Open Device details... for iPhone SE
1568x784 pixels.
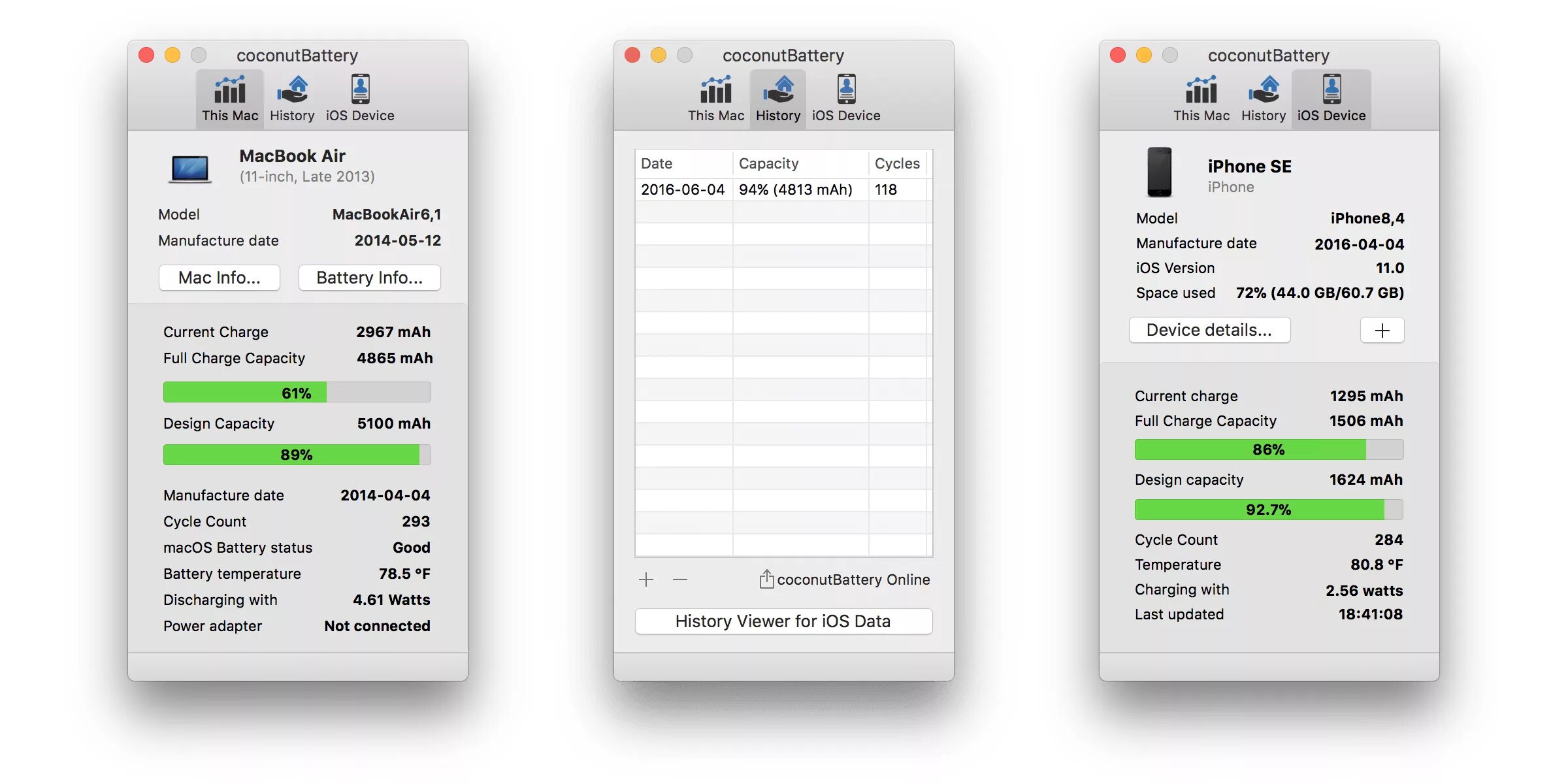[1209, 330]
